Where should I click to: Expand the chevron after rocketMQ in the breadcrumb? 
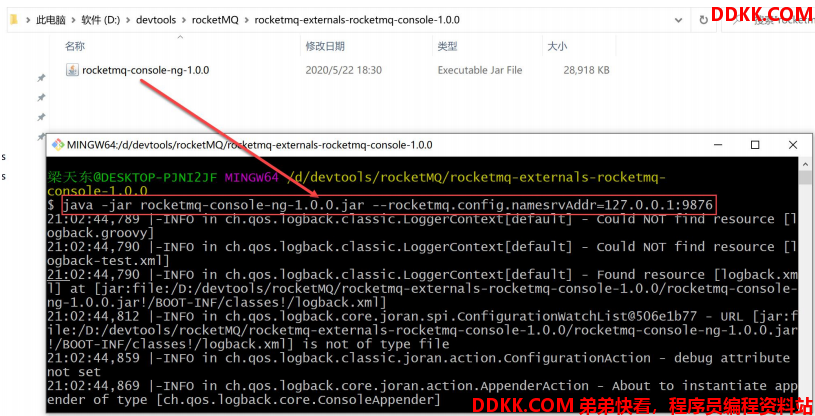[x=246, y=20]
